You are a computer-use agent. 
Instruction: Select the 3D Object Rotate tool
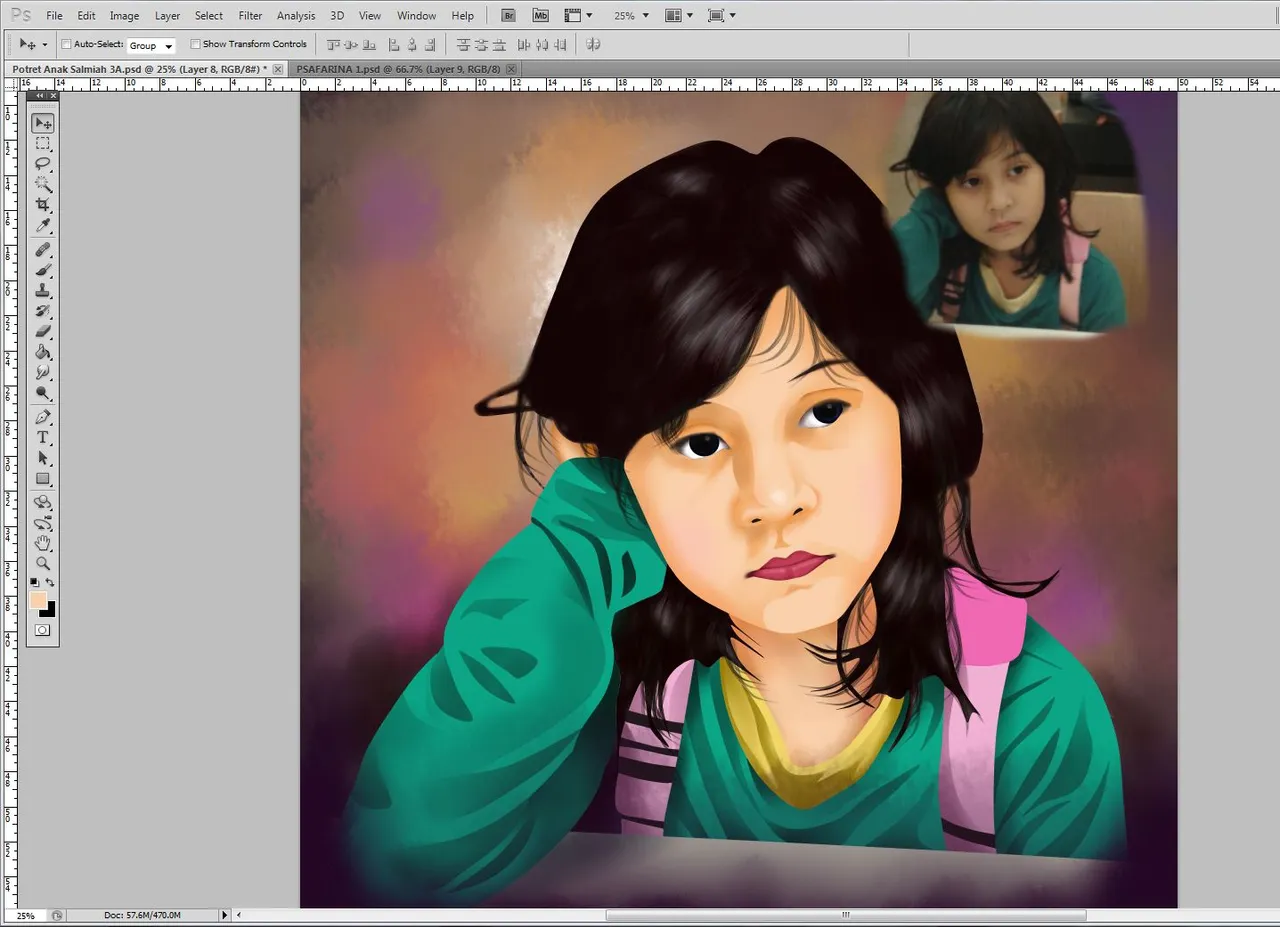click(x=43, y=502)
